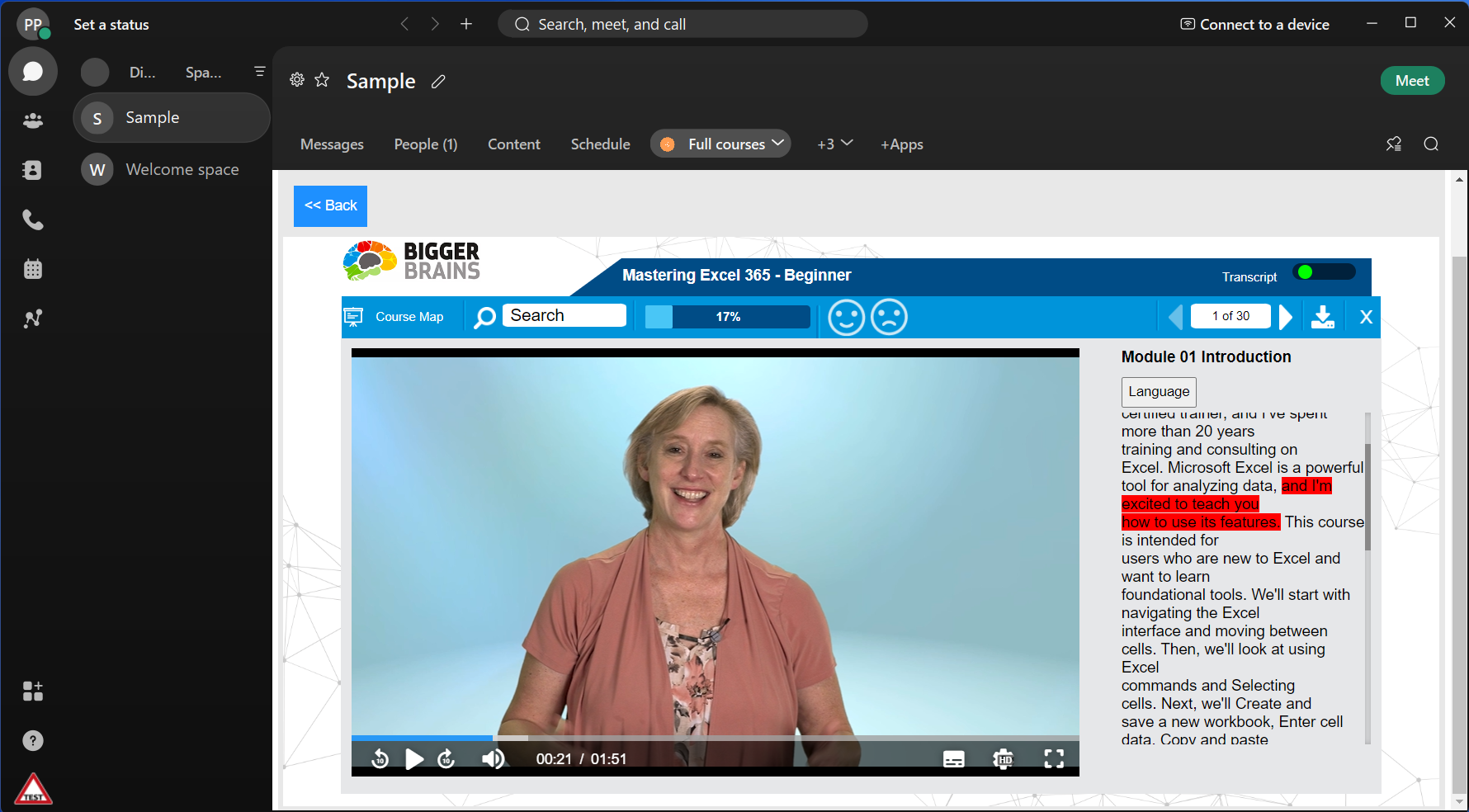This screenshot has width=1469, height=812.
Task: Click the happy smiley feedback icon
Action: [846, 317]
